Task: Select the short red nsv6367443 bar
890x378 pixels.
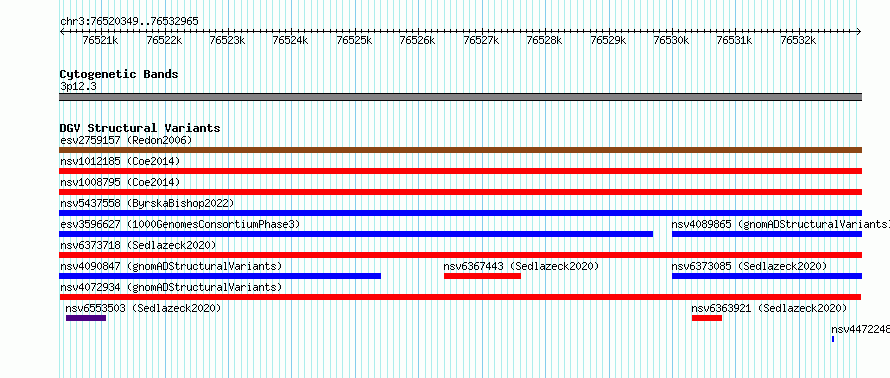Action: [x=482, y=276]
